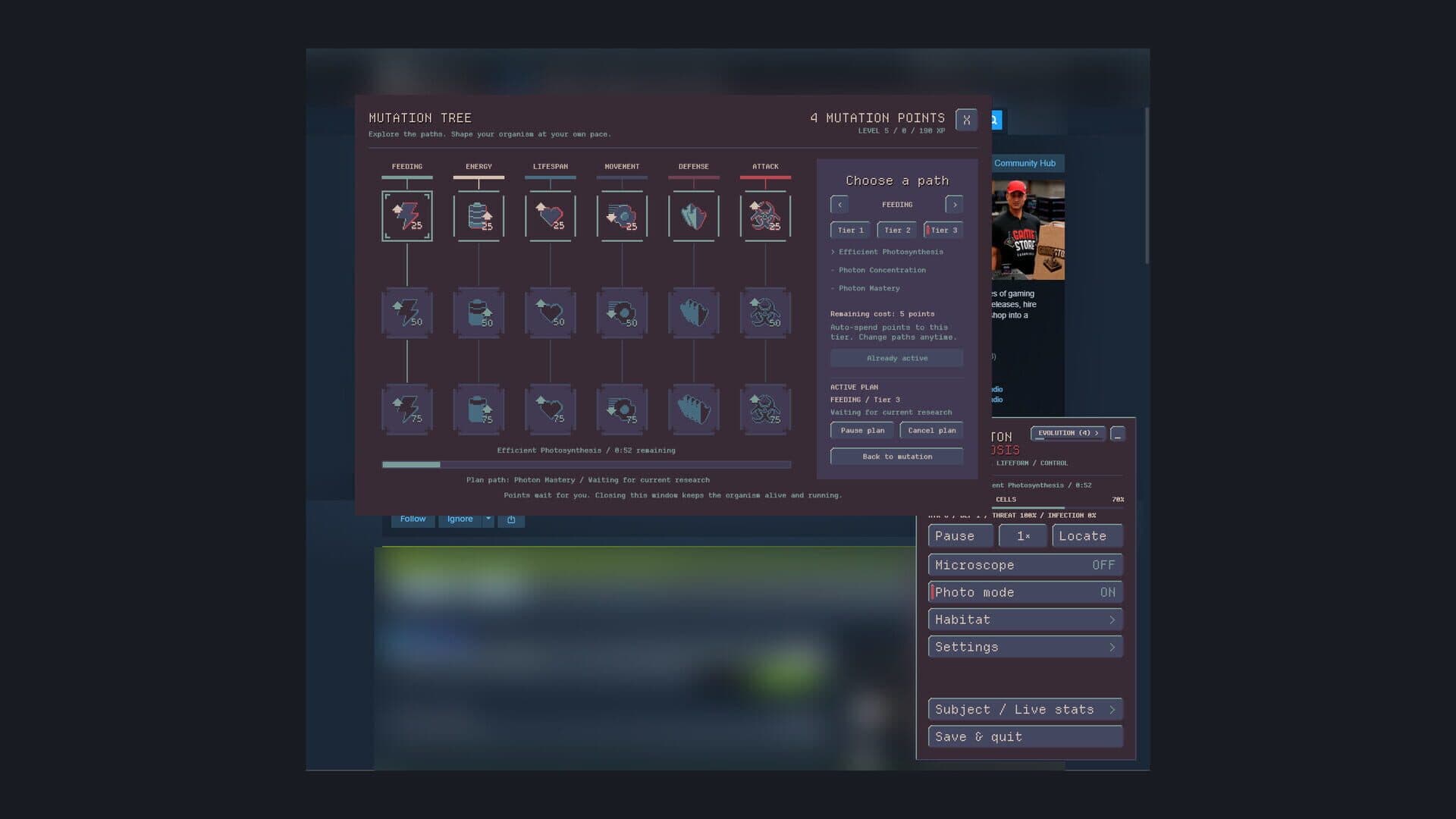Select Defense third-tier shield icon
This screenshot has width=1456, height=819.
coord(694,409)
